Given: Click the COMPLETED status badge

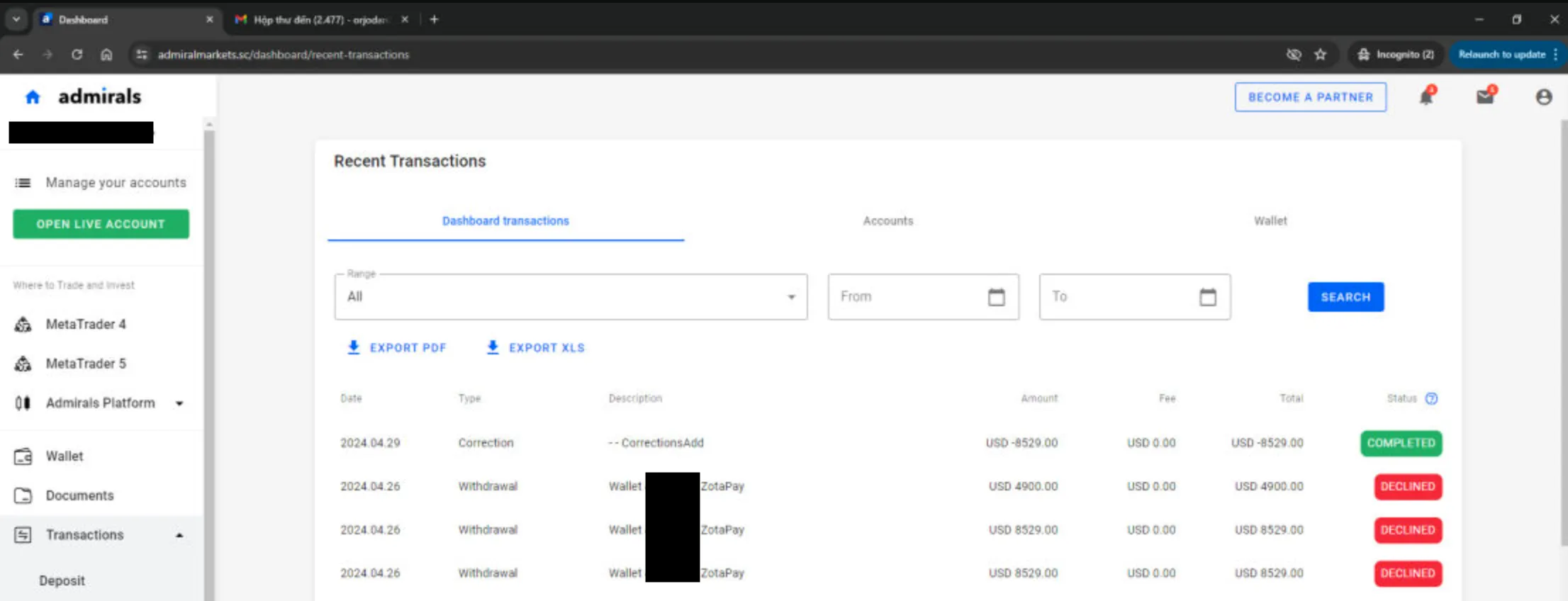Looking at the screenshot, I should point(1401,443).
